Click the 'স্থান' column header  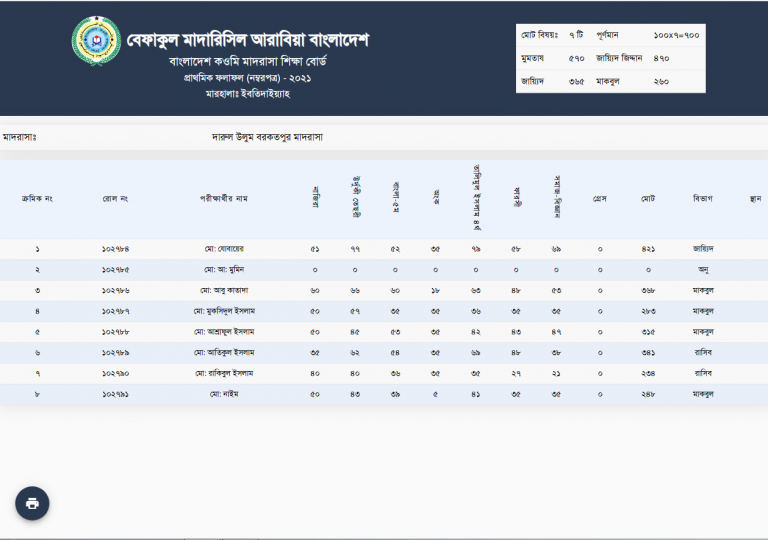point(755,199)
